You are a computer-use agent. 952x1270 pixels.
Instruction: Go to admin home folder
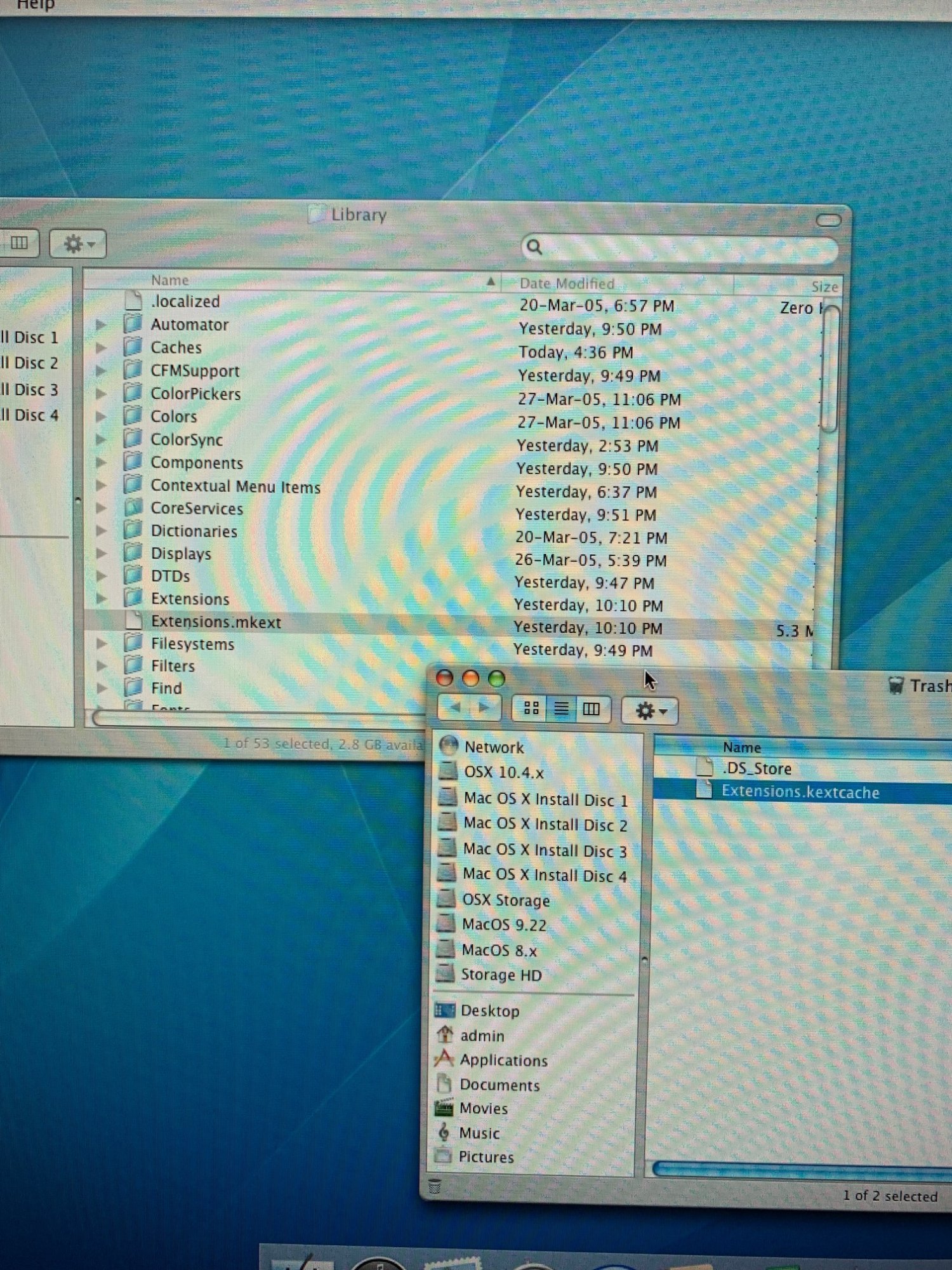click(470, 1036)
